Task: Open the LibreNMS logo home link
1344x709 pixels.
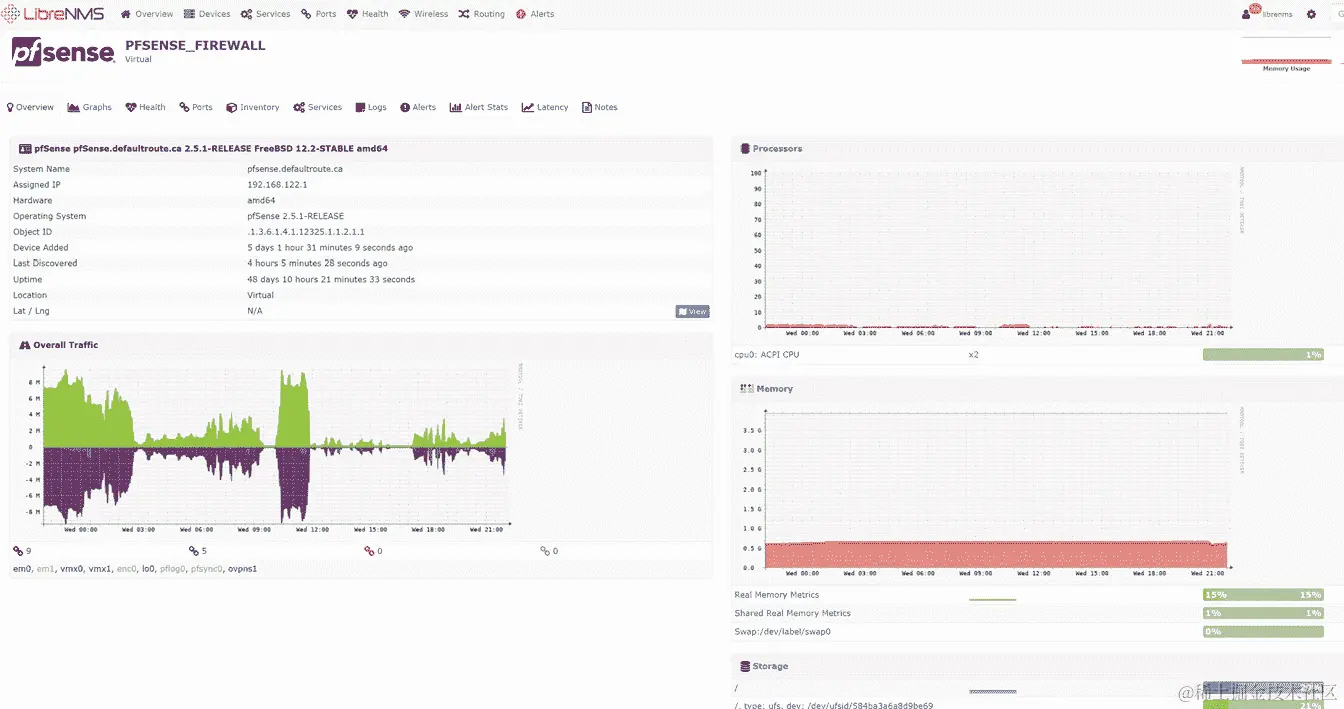Action: coord(54,14)
